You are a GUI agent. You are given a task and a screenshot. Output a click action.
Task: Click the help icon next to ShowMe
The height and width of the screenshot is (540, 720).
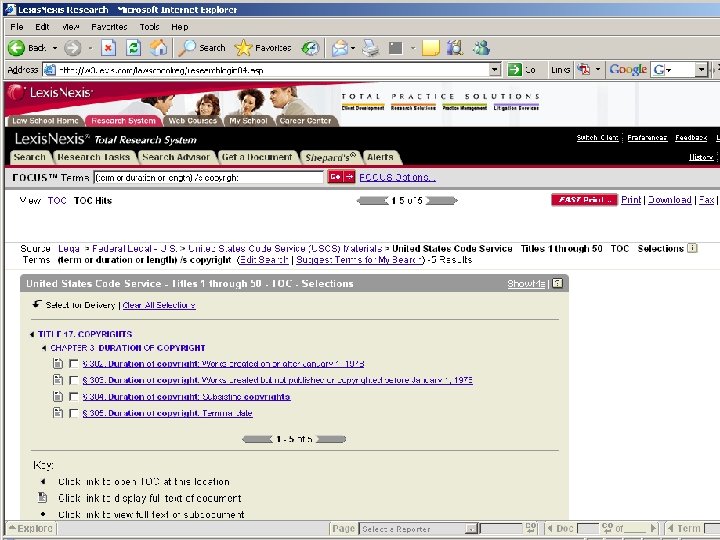click(557, 283)
